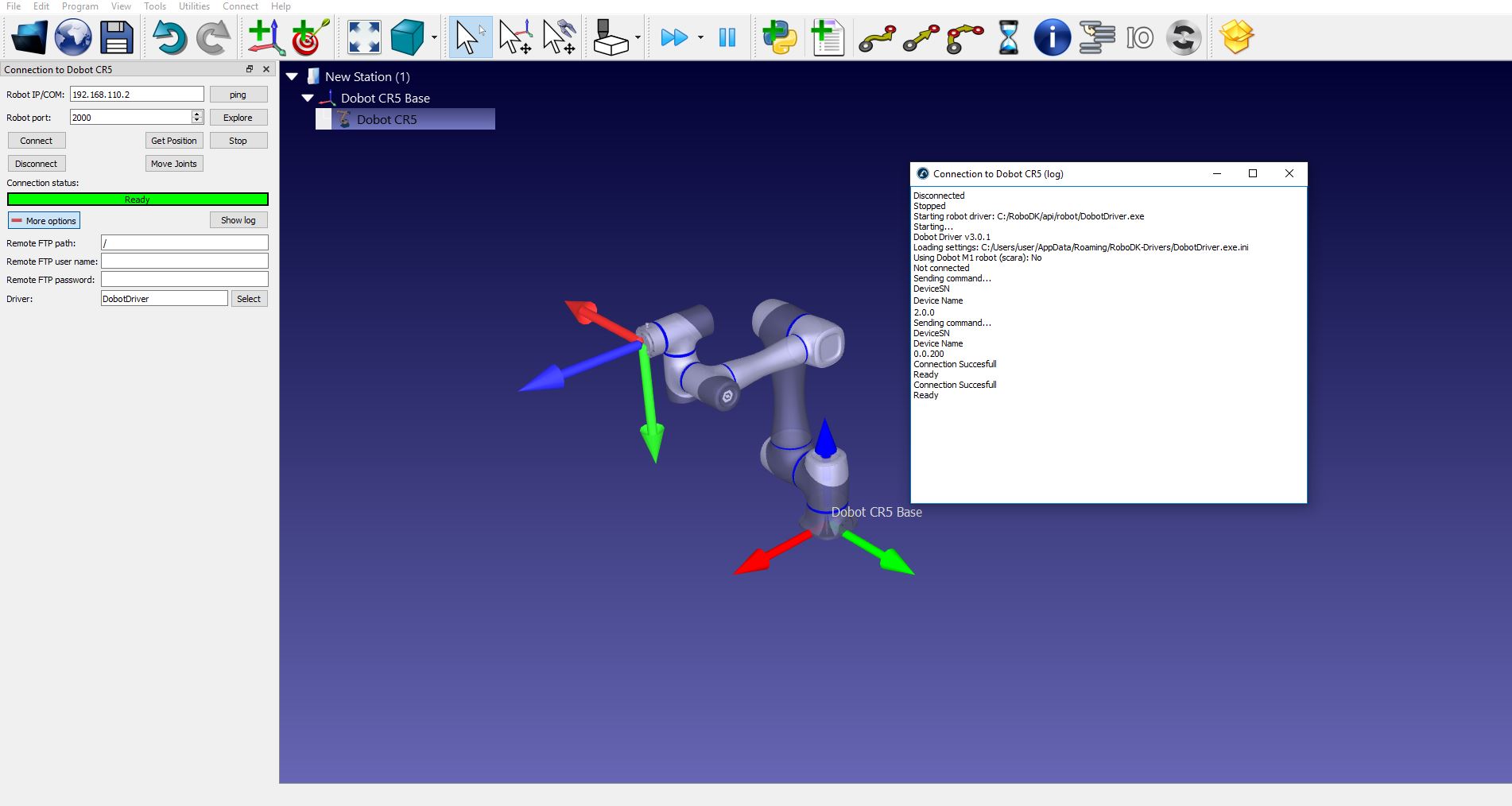The height and width of the screenshot is (806, 1512).
Task: Click the green Ready connection status bar
Action: pos(138,200)
